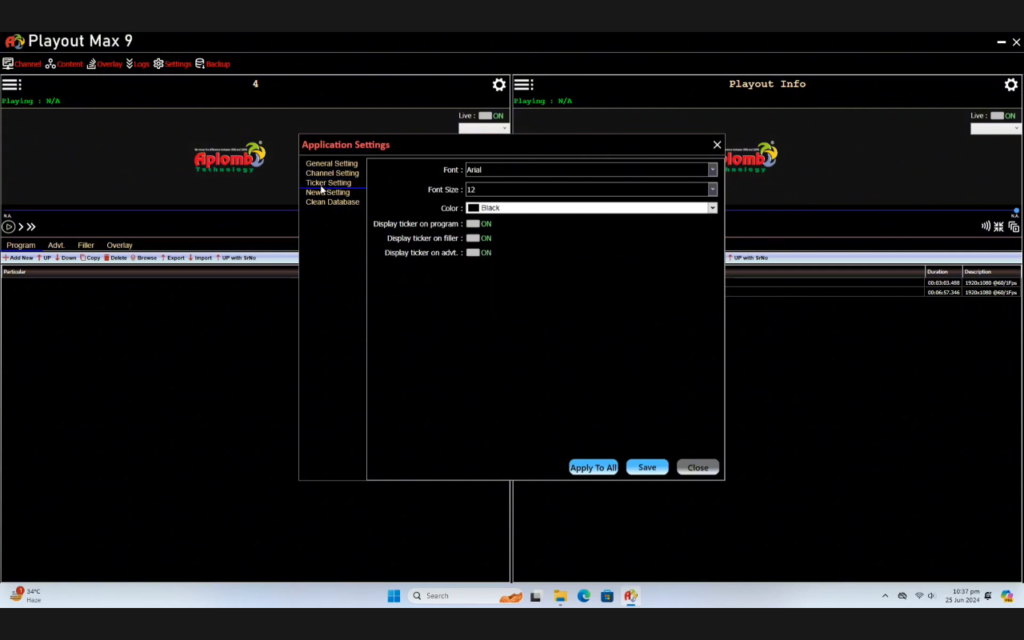The height and width of the screenshot is (640, 1024).
Task: Disable Display ticker on advt. switch
Action: tap(473, 253)
